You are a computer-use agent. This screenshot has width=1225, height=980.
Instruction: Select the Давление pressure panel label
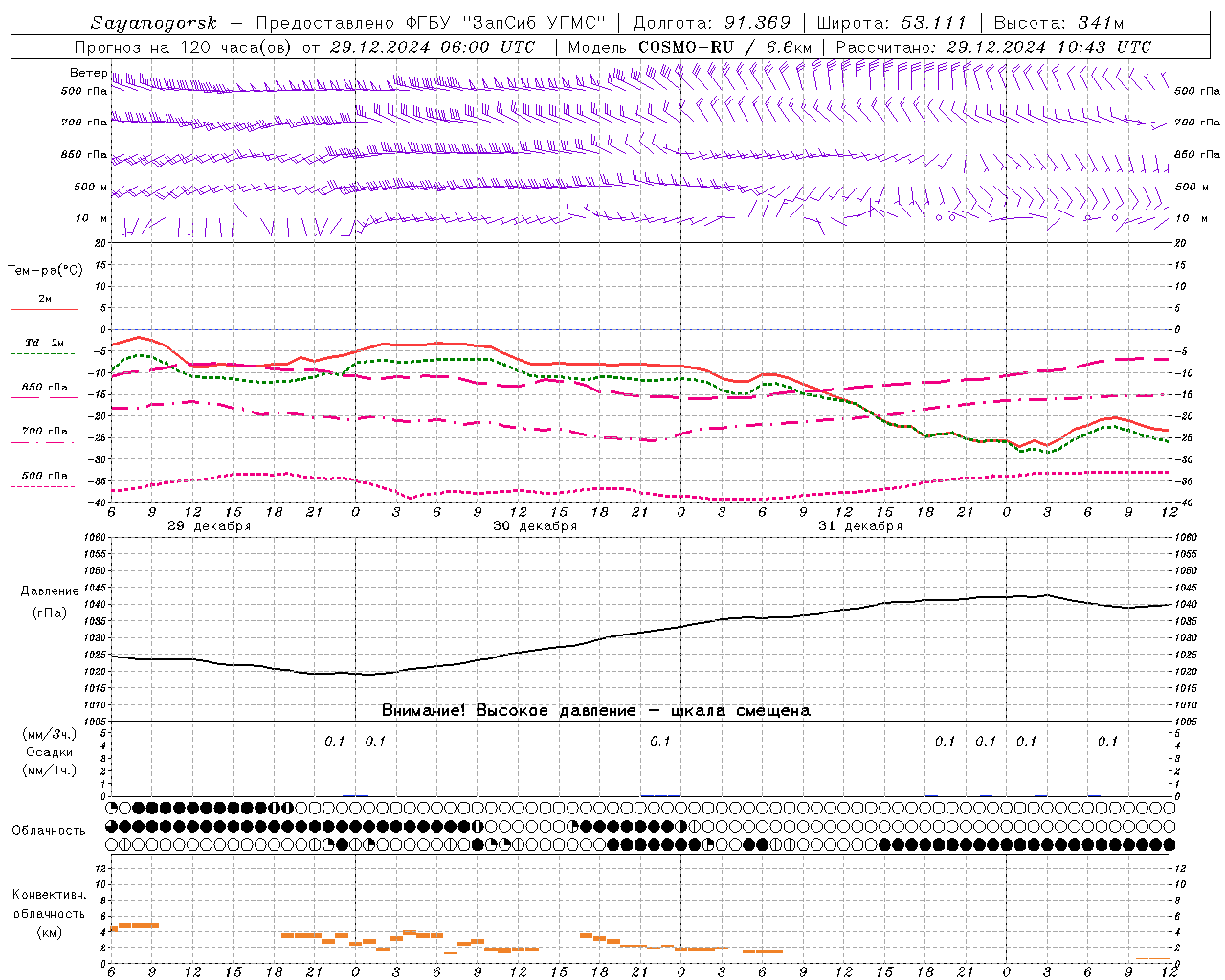pos(50,591)
